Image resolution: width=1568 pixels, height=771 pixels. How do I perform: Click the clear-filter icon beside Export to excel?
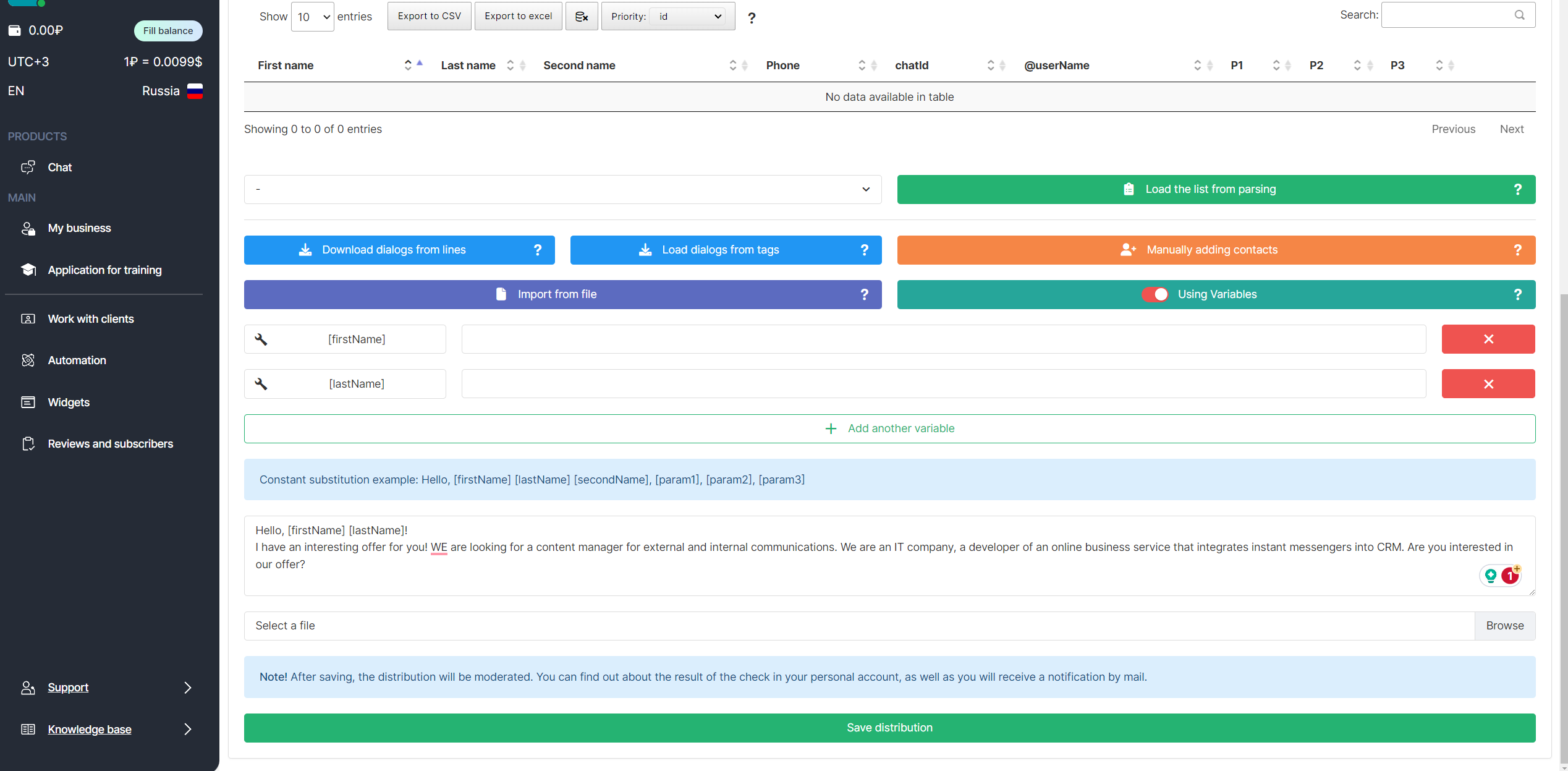tap(581, 17)
